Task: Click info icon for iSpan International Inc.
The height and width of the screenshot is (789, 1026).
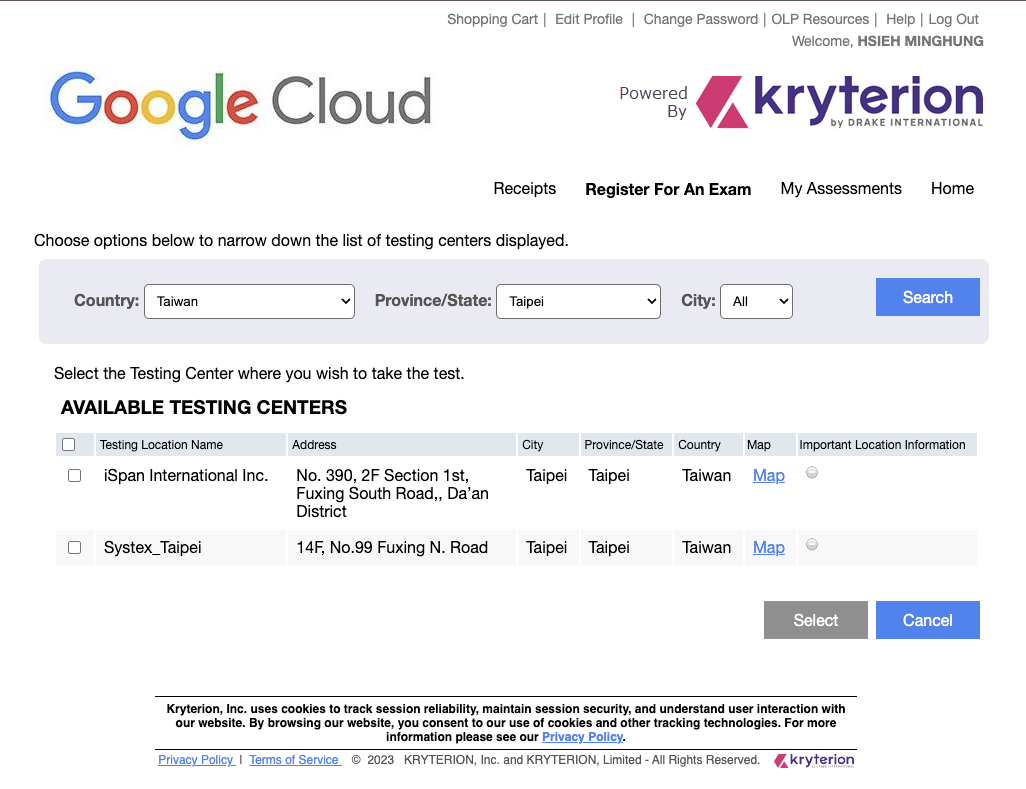Action: pyautogui.click(x=811, y=472)
